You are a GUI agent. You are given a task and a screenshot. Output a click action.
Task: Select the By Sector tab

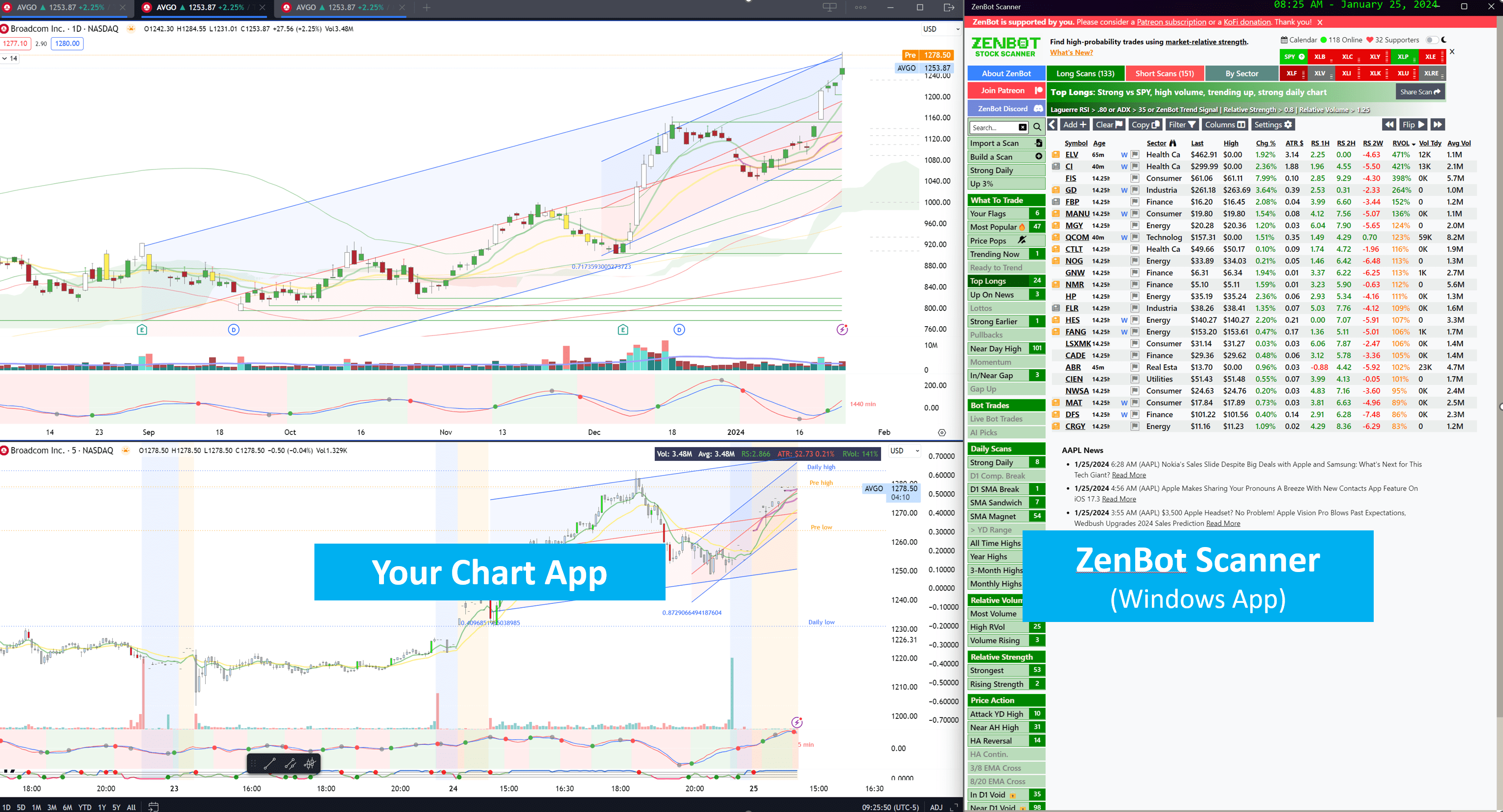[1241, 73]
